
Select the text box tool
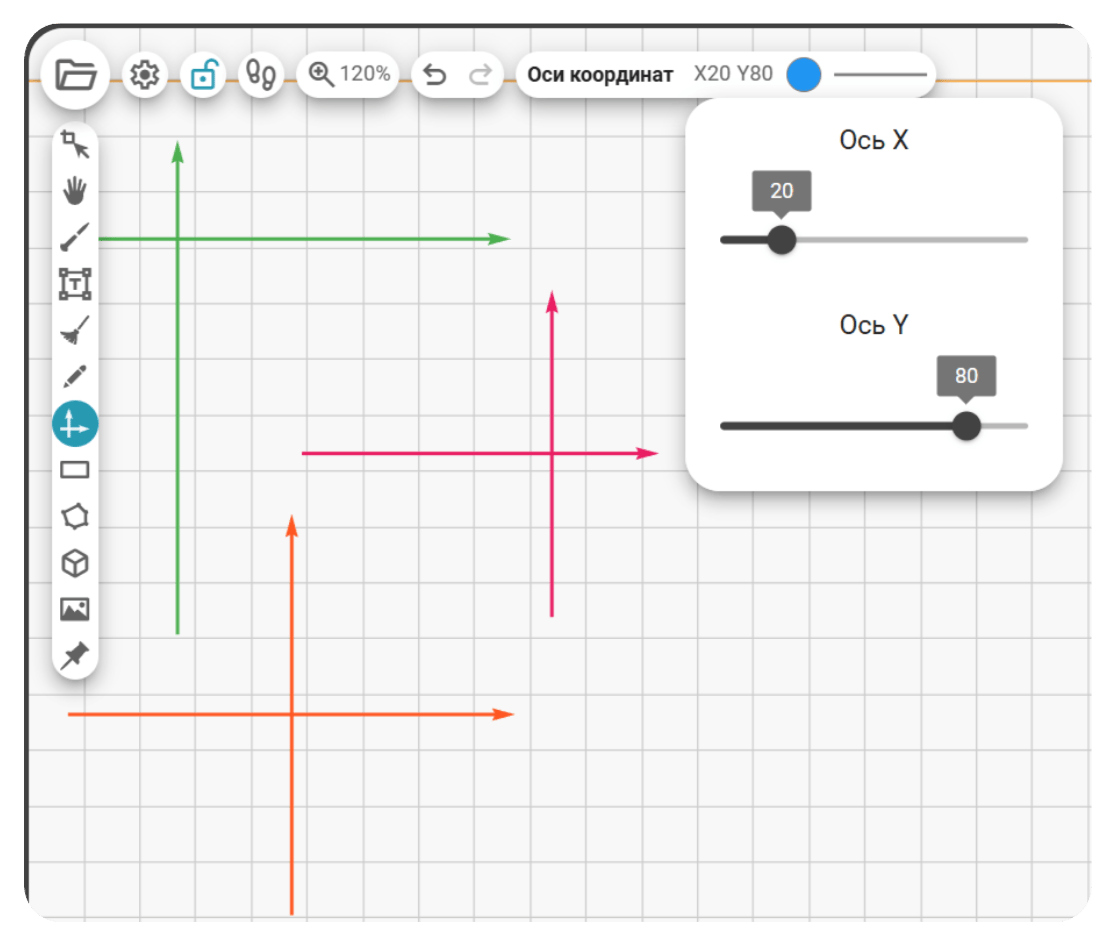click(x=75, y=284)
